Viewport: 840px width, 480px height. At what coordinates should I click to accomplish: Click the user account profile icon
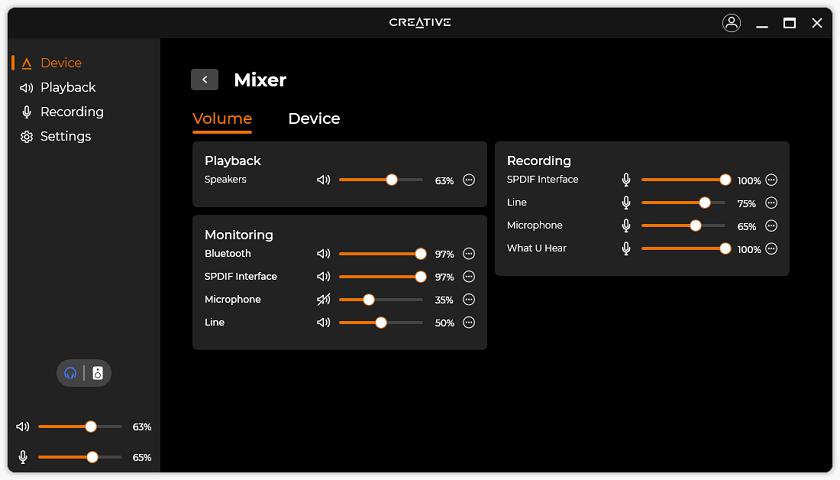[x=732, y=23]
